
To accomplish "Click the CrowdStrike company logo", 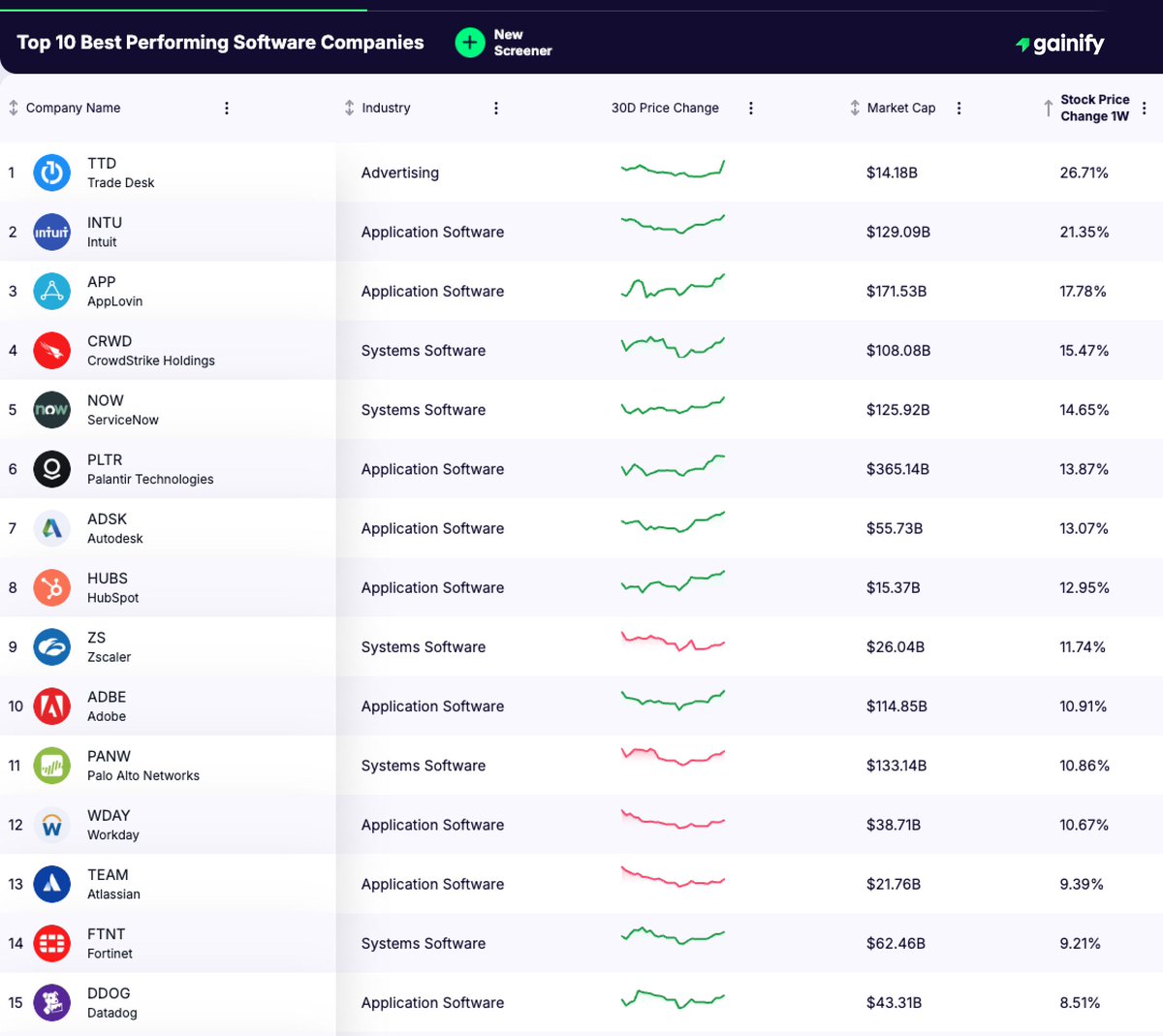I will point(52,350).
